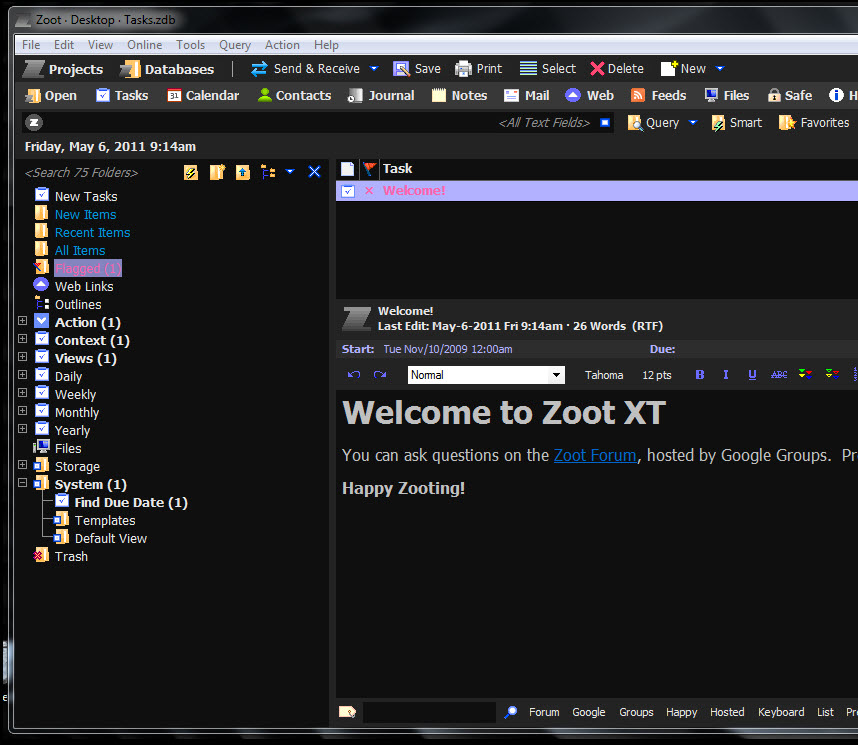
Task: Toggle the checkbox on the Welcome! task row
Action: [x=348, y=191]
